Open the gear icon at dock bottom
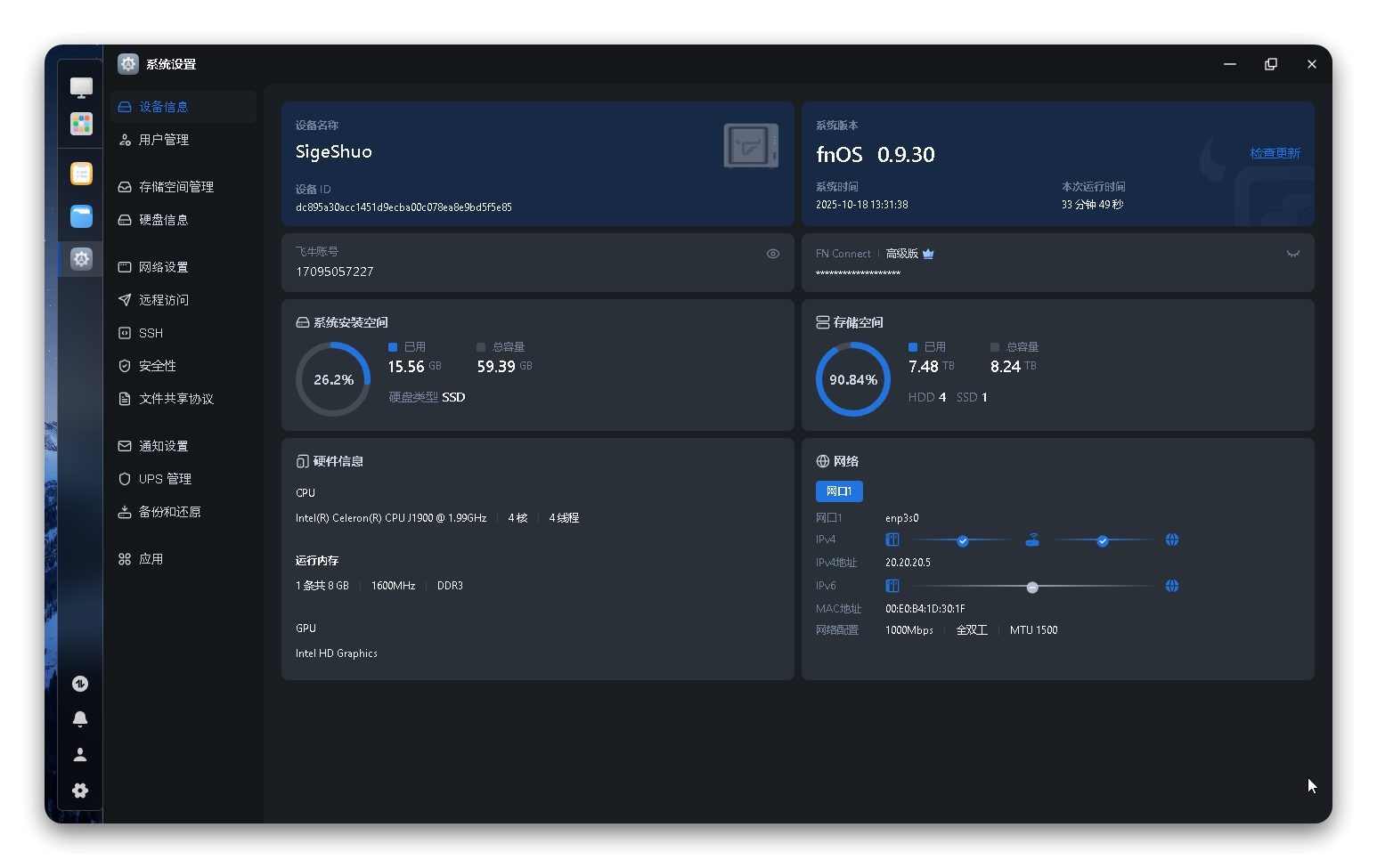 [x=80, y=791]
